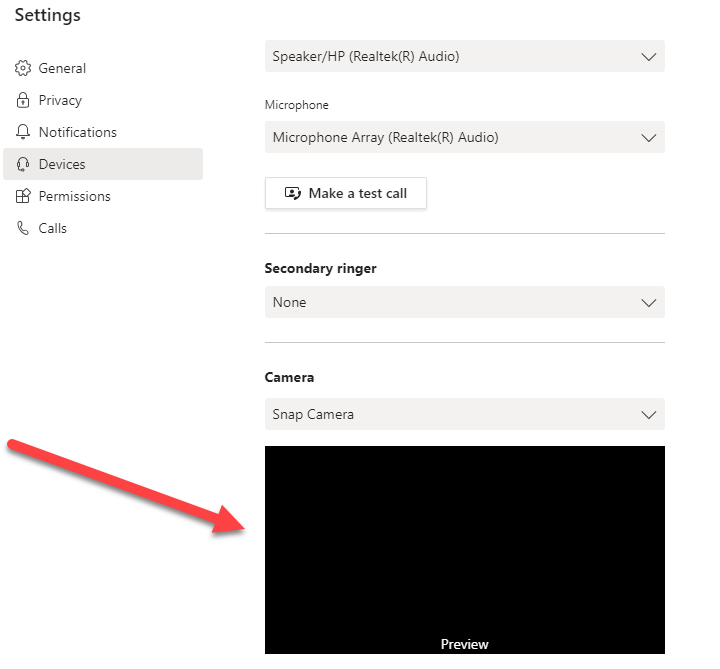Select the Devices settings tab
The width and height of the screenshot is (720, 669).
(x=103, y=164)
